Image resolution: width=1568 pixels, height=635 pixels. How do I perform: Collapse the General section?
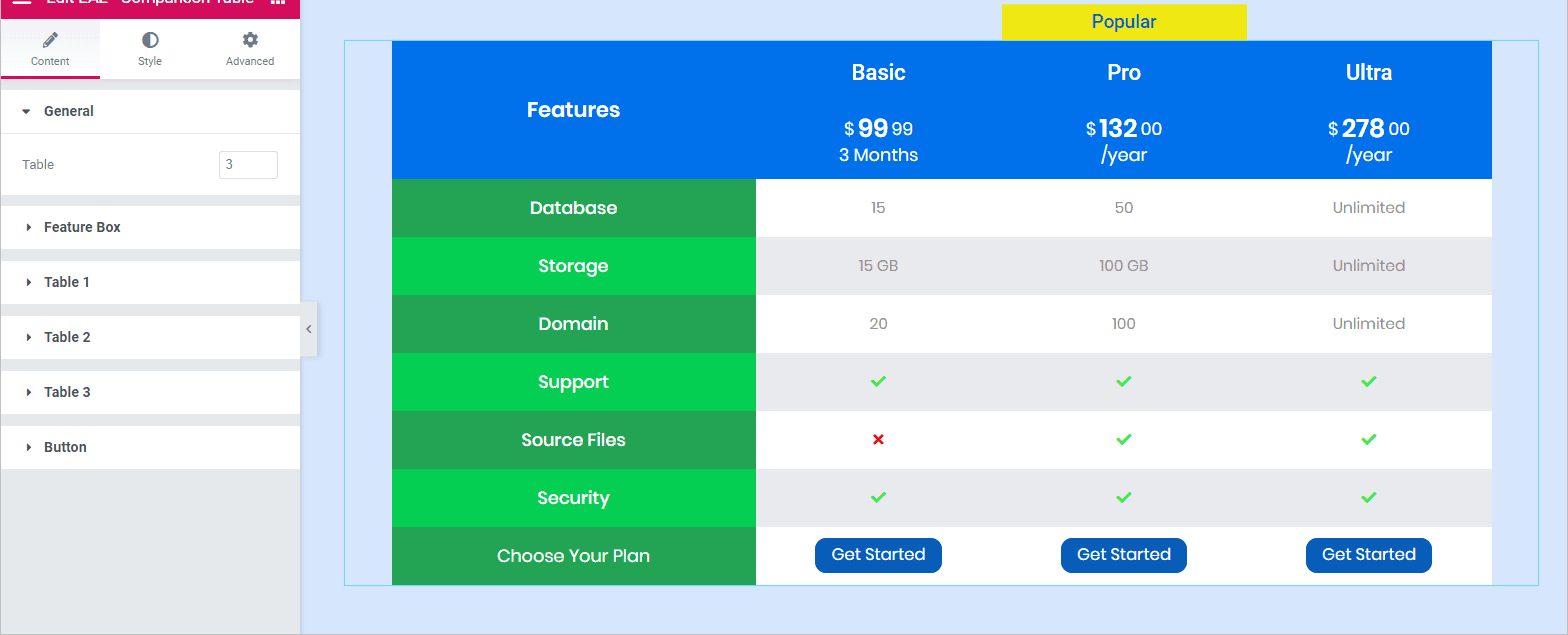[150, 111]
